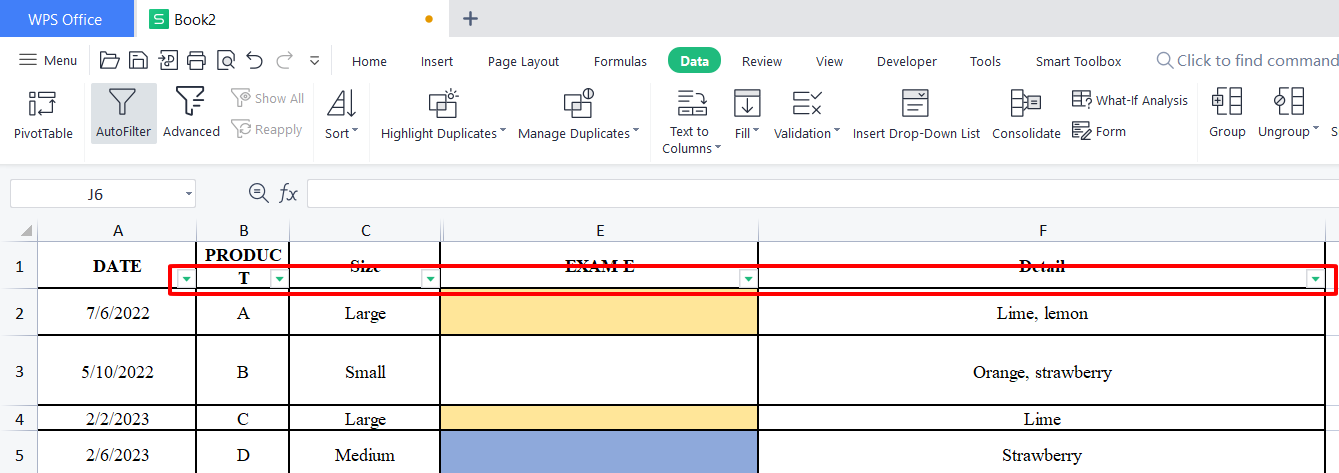Toggle the AutoFilter button
Screen dimensions: 1339x473
[124, 114]
